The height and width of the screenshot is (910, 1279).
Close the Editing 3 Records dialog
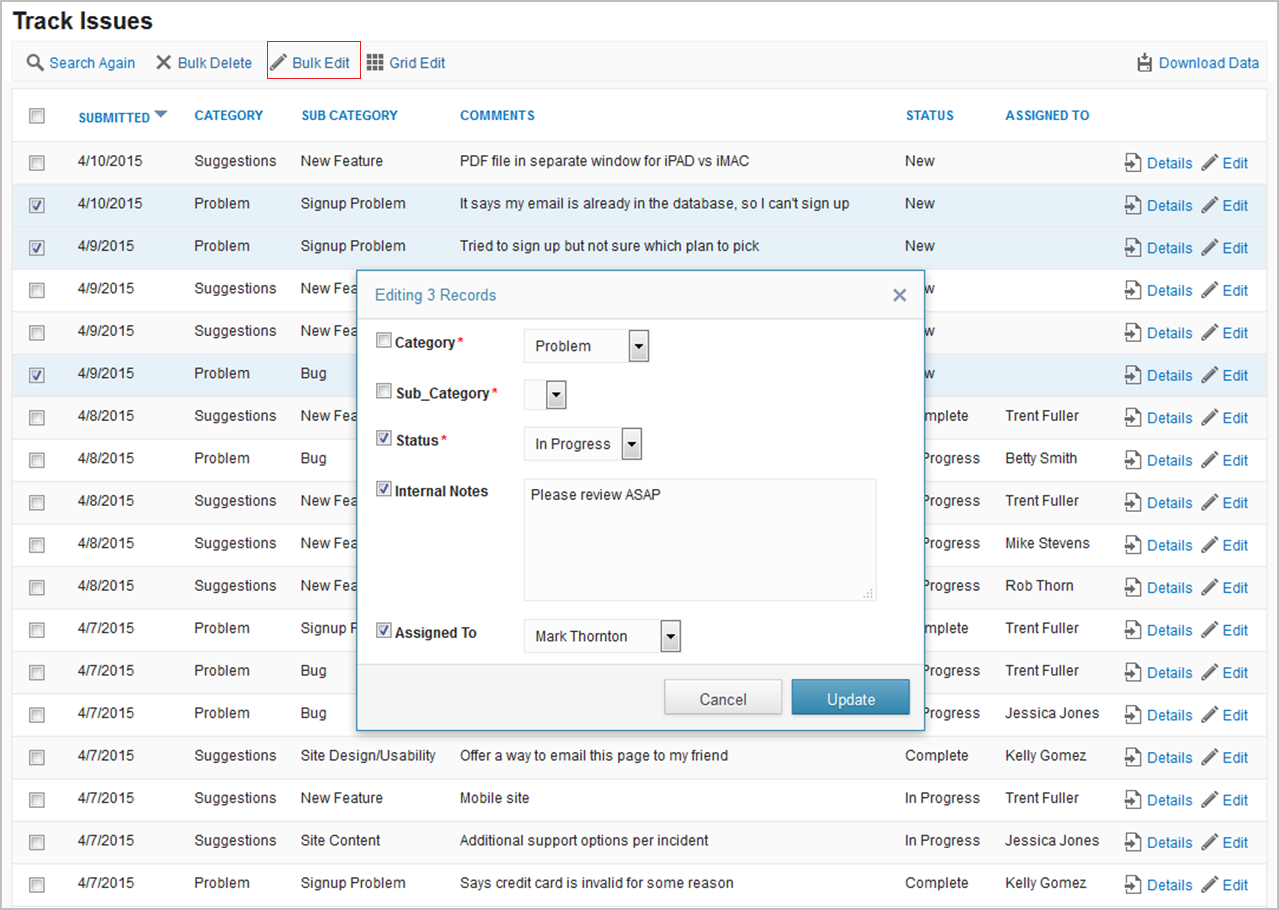899,295
